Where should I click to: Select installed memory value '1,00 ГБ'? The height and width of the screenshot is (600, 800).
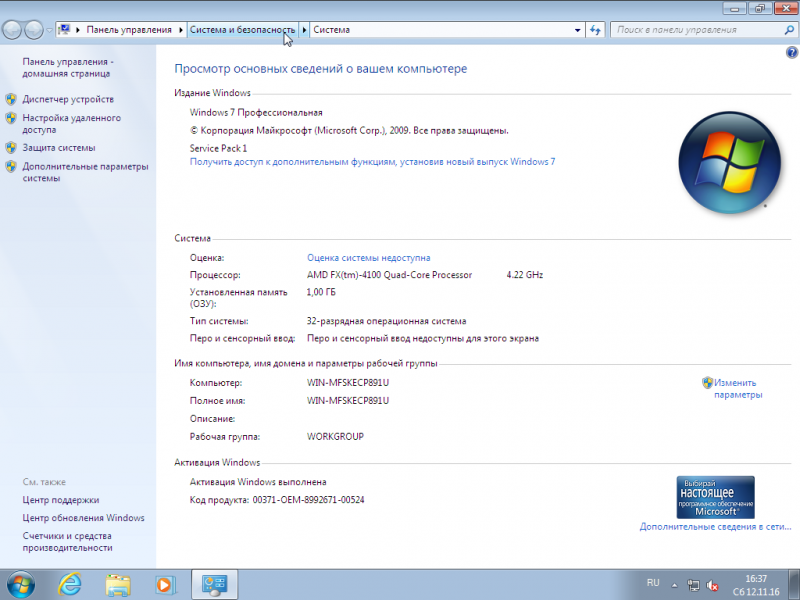(x=321, y=292)
